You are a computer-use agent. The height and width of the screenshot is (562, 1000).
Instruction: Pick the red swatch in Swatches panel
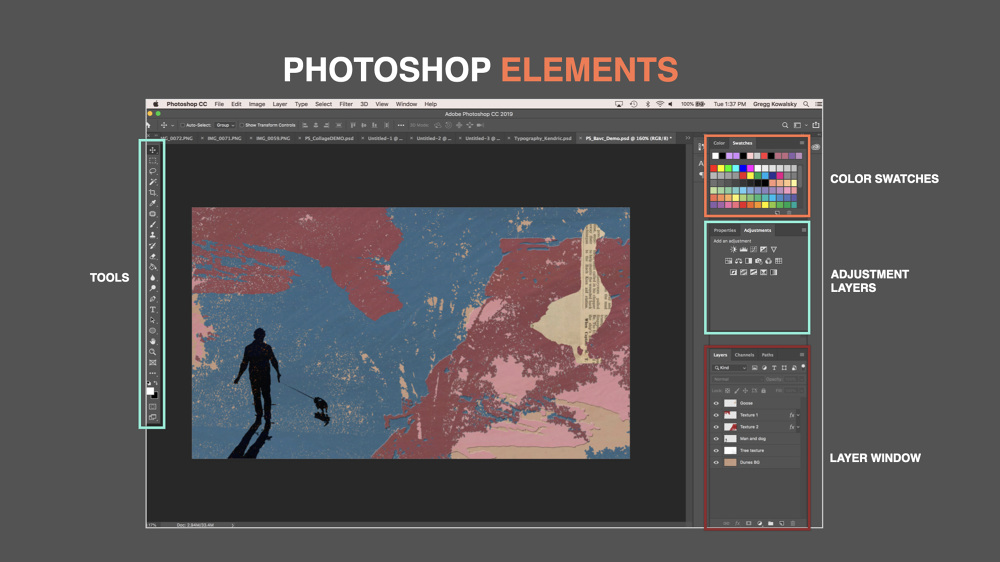pyautogui.click(x=715, y=168)
